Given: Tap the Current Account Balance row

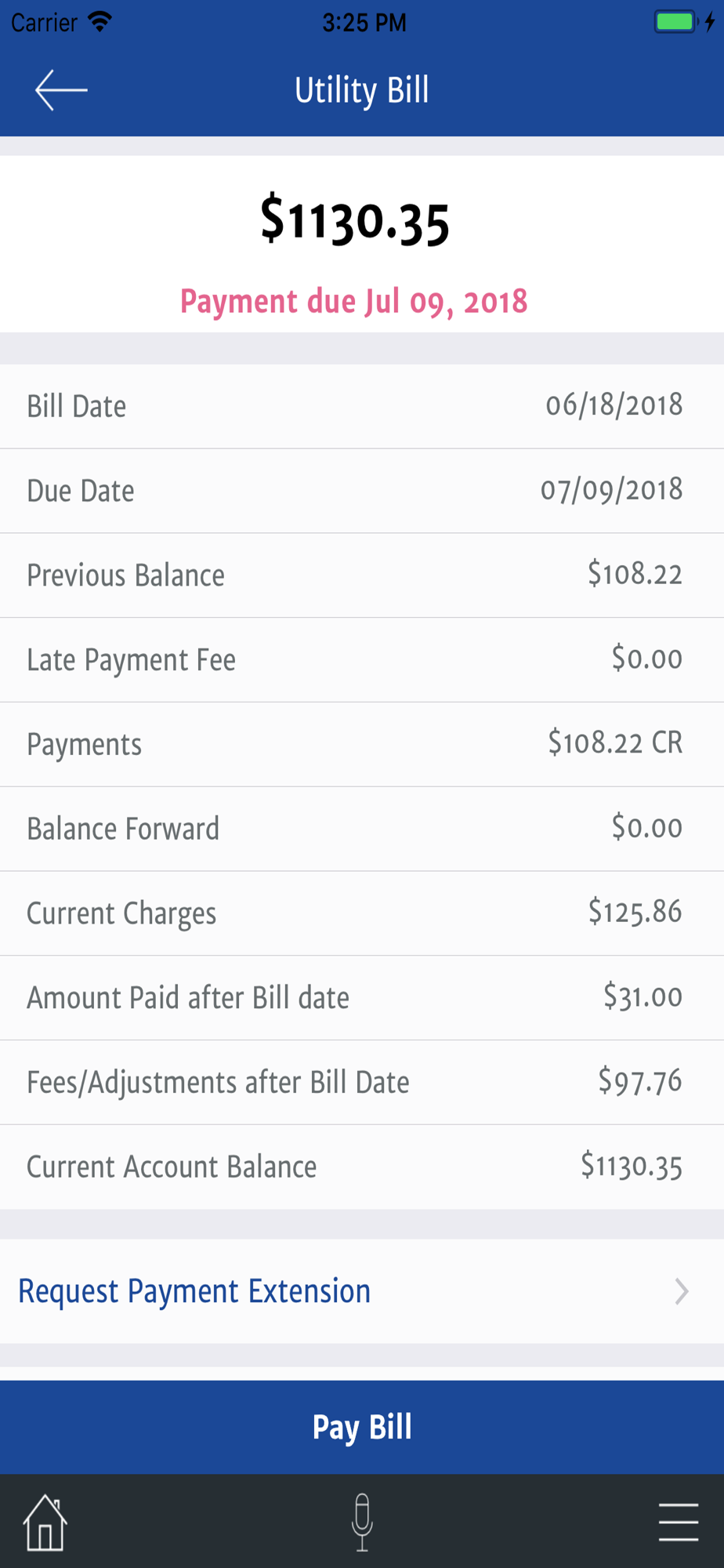Looking at the screenshot, I should pyautogui.click(x=362, y=1167).
